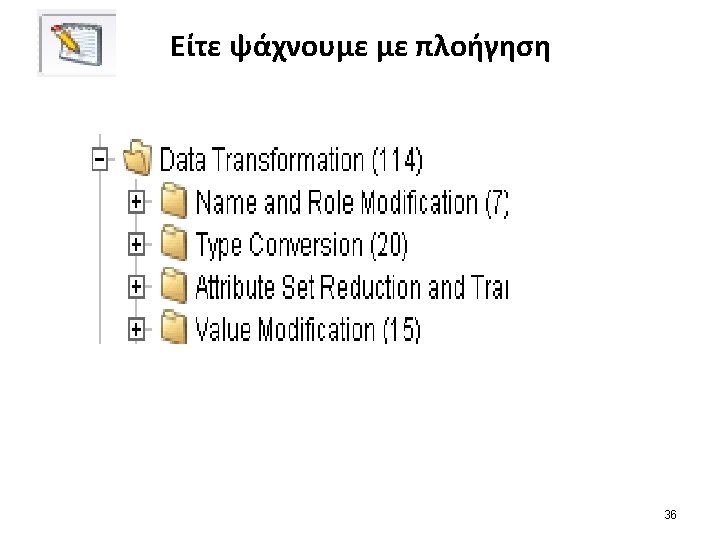720x540 pixels.
Task: Click the Value Modification folder icon
Action: (174, 328)
